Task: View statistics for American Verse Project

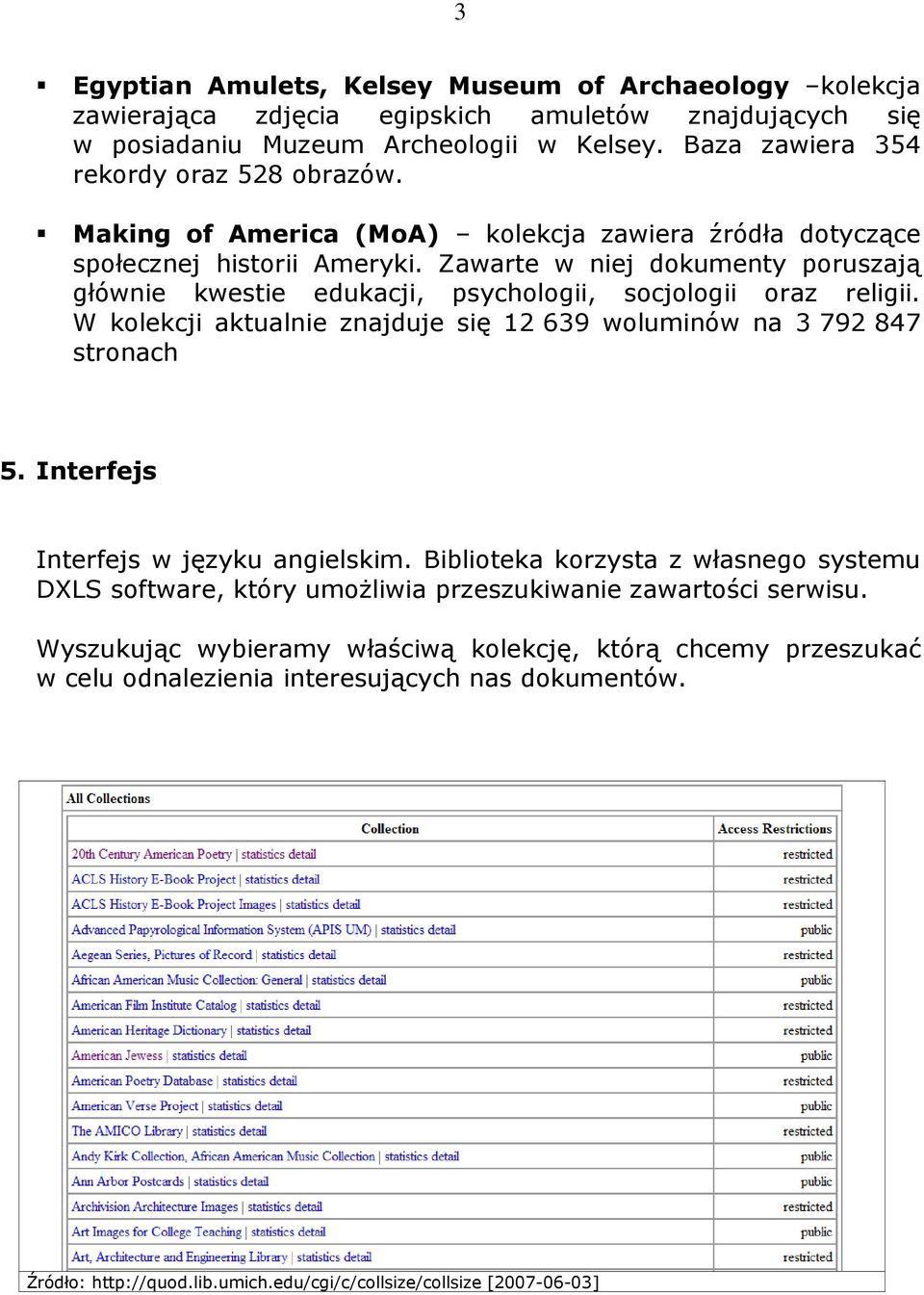Action: point(229,1106)
